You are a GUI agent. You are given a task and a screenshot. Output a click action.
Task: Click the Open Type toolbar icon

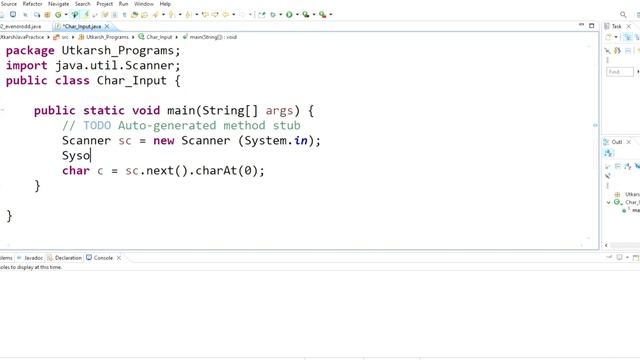[134, 15]
